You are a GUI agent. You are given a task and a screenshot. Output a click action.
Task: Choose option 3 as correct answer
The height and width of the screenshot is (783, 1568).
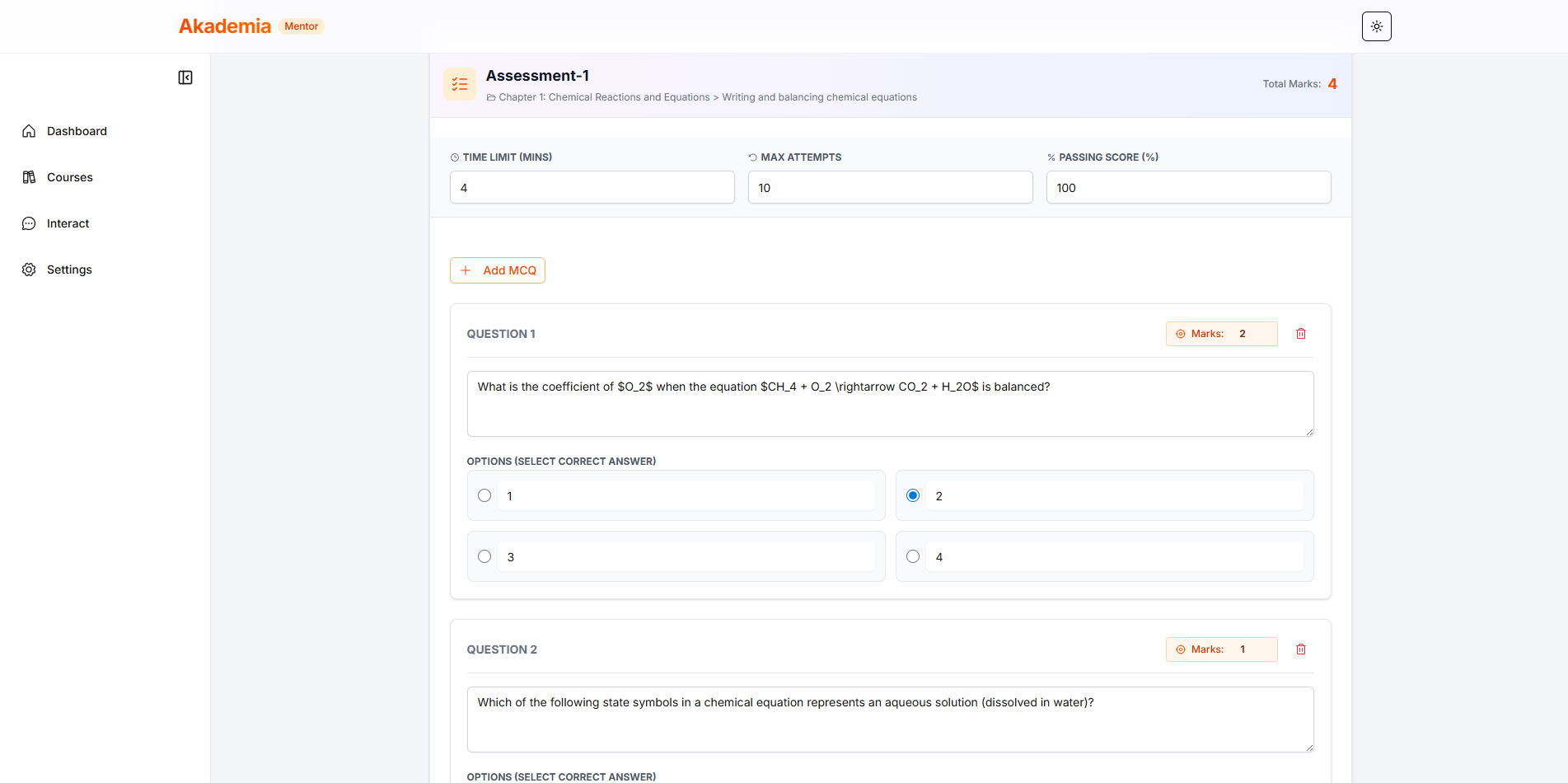tap(484, 556)
